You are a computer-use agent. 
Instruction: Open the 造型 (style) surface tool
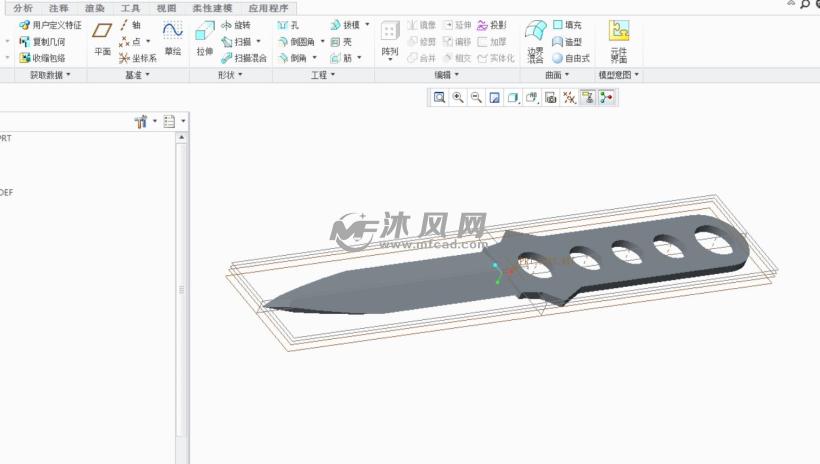click(x=567, y=42)
